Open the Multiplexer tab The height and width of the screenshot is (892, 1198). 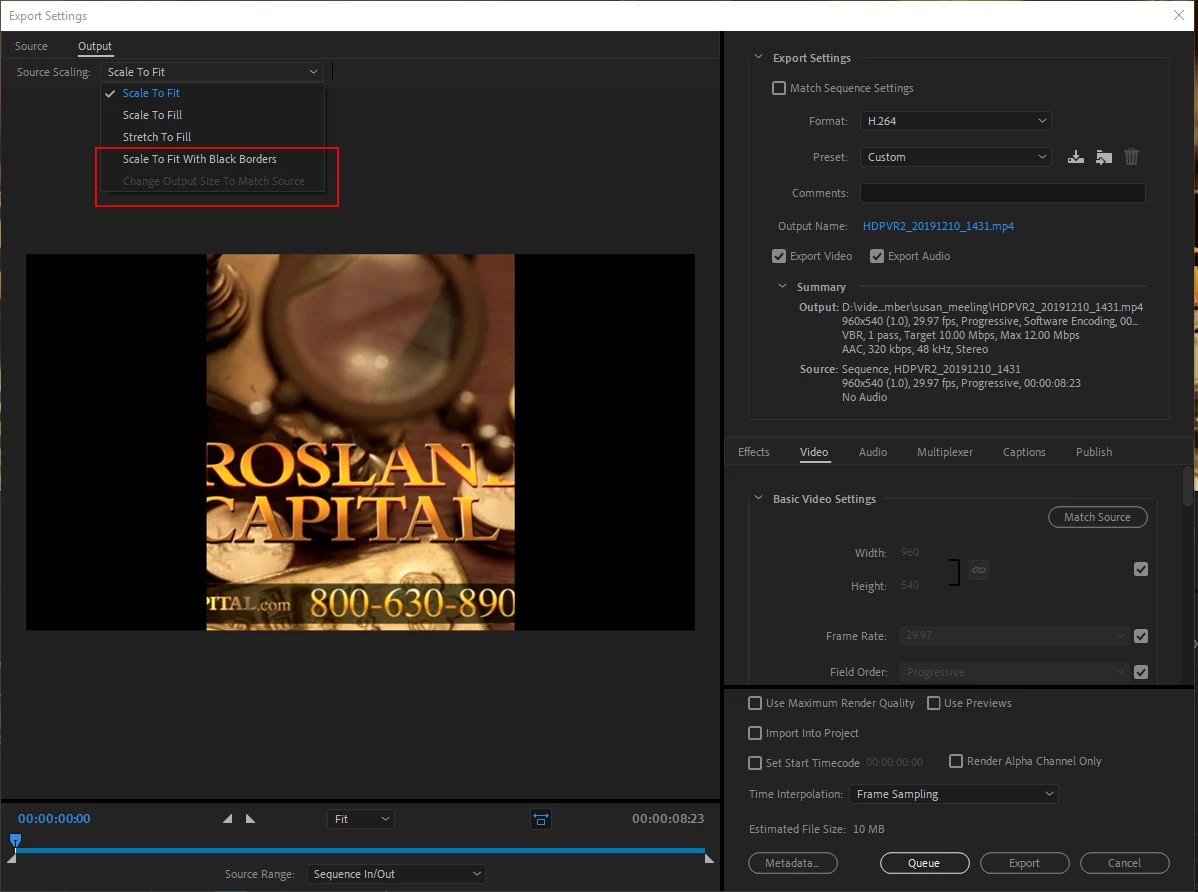click(945, 452)
